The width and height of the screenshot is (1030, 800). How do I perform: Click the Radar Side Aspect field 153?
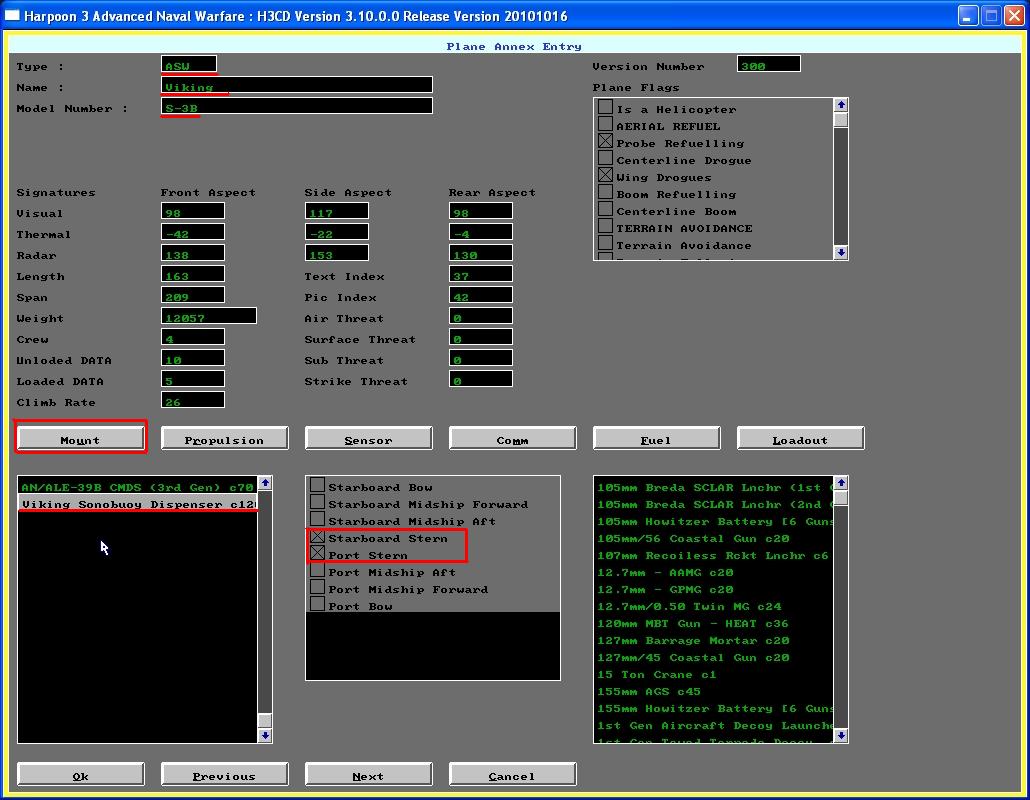pyautogui.click(x=337, y=254)
